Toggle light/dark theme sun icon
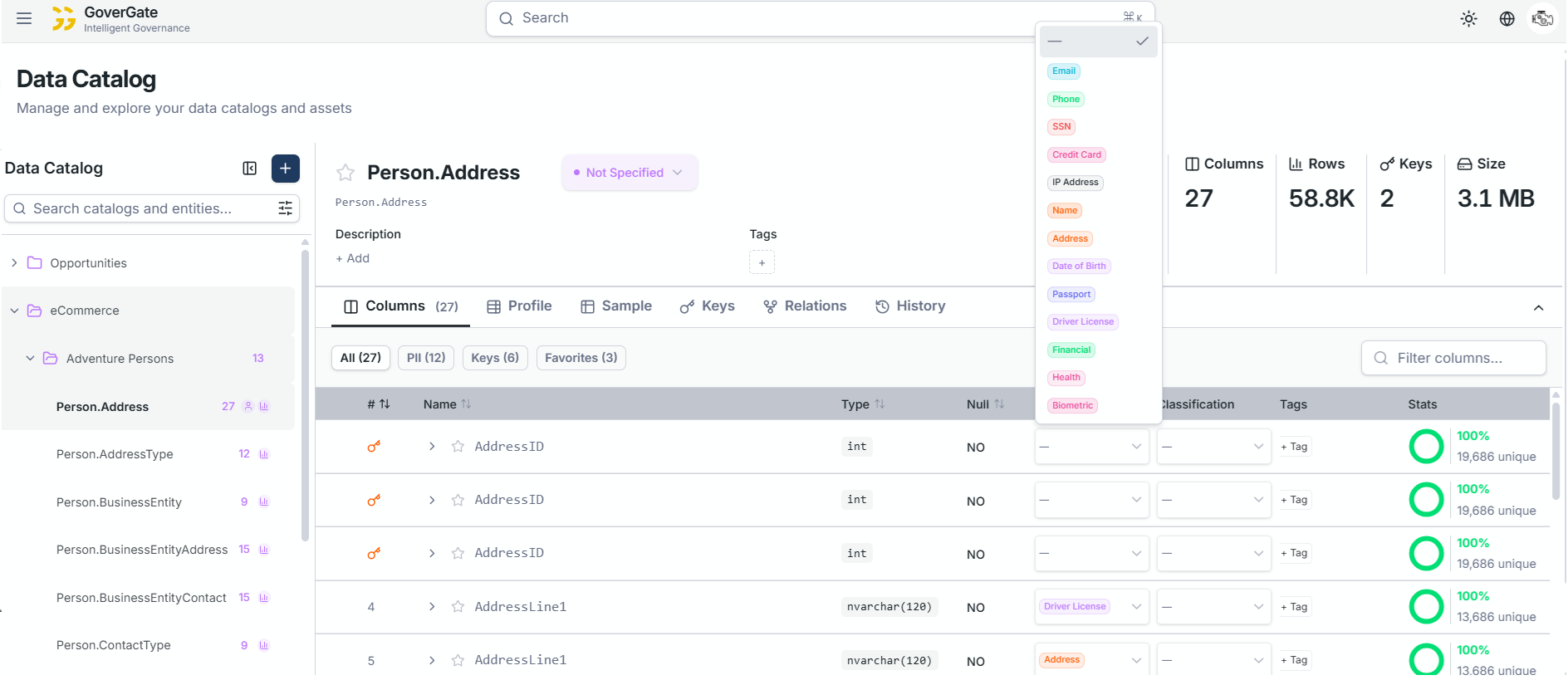 1468,19
